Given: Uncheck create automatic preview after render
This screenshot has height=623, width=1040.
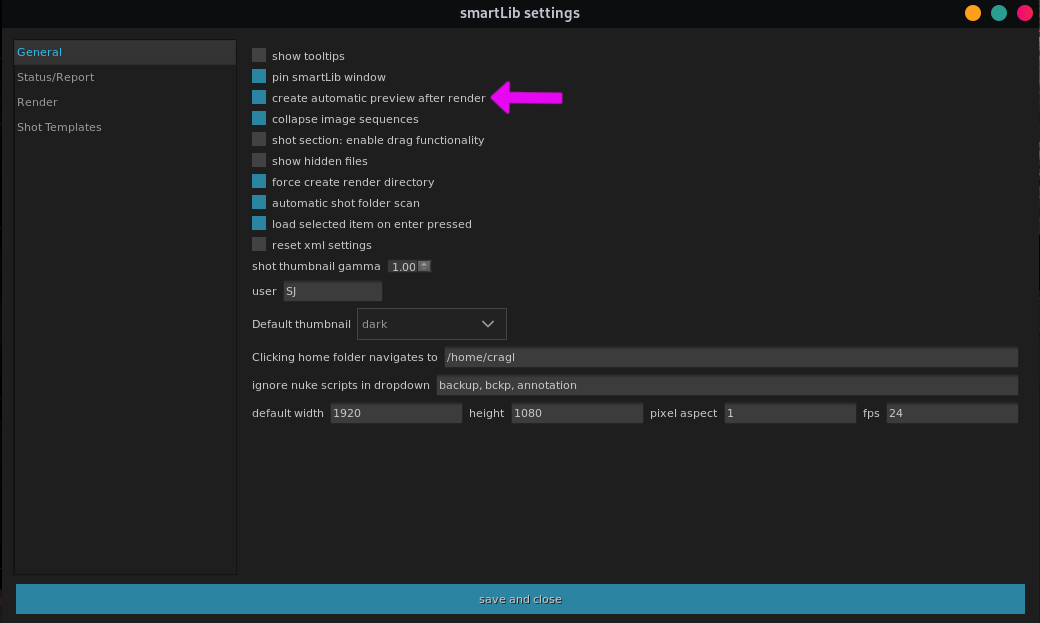Looking at the screenshot, I should pos(259,98).
